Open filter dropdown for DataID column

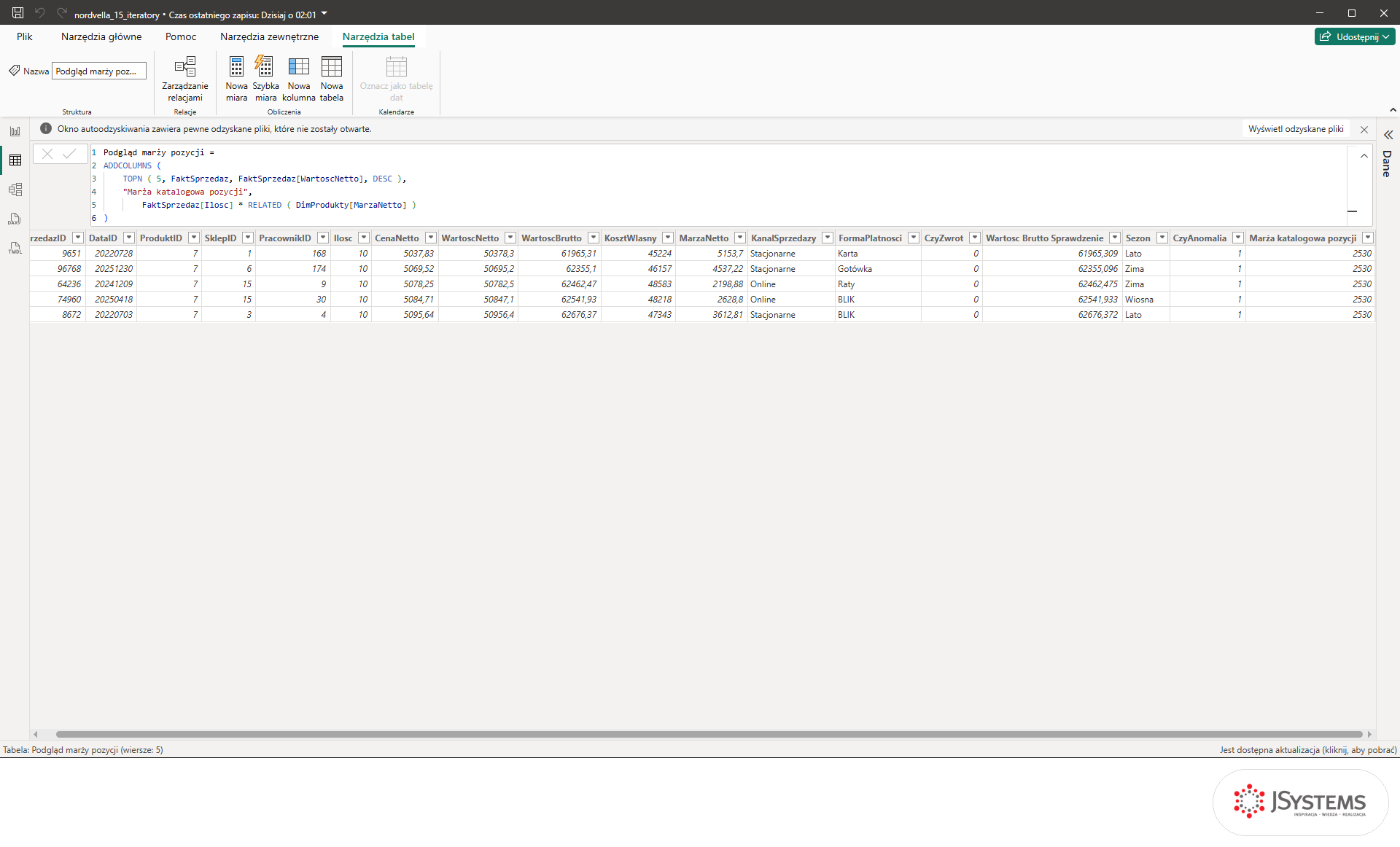(x=129, y=238)
